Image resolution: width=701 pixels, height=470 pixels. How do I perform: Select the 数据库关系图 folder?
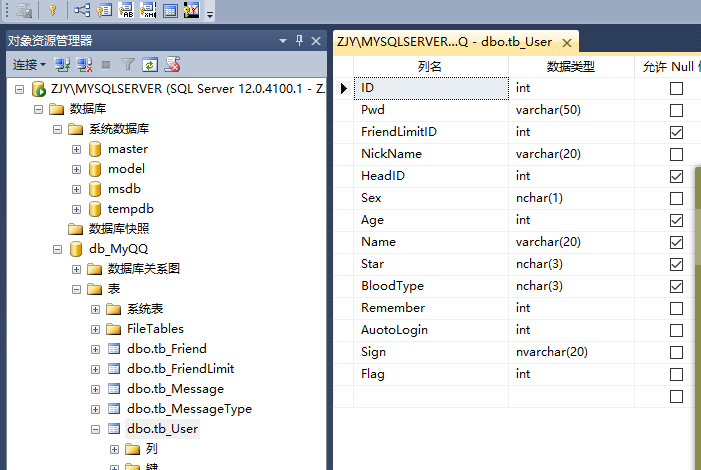pos(144,269)
